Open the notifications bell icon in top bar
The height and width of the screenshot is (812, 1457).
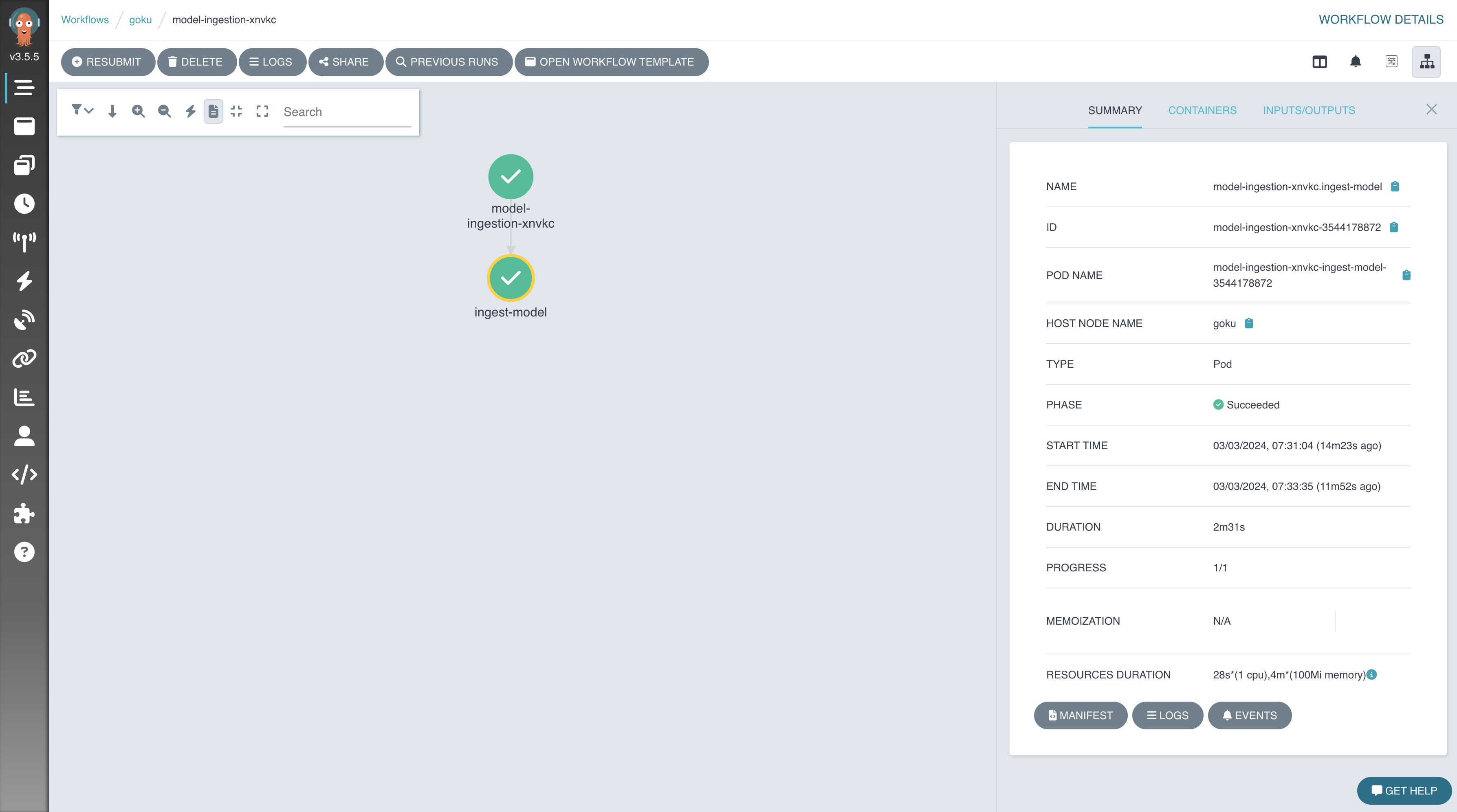1355,61
